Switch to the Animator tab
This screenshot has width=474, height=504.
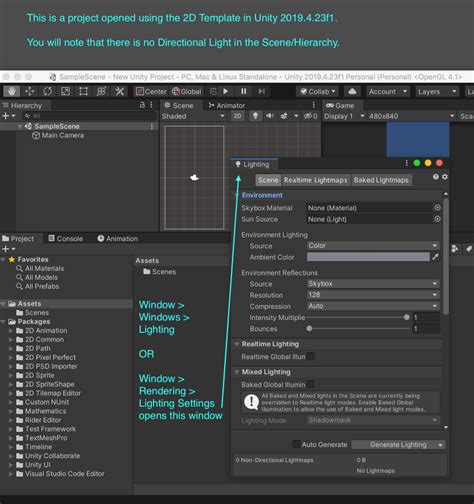[227, 105]
